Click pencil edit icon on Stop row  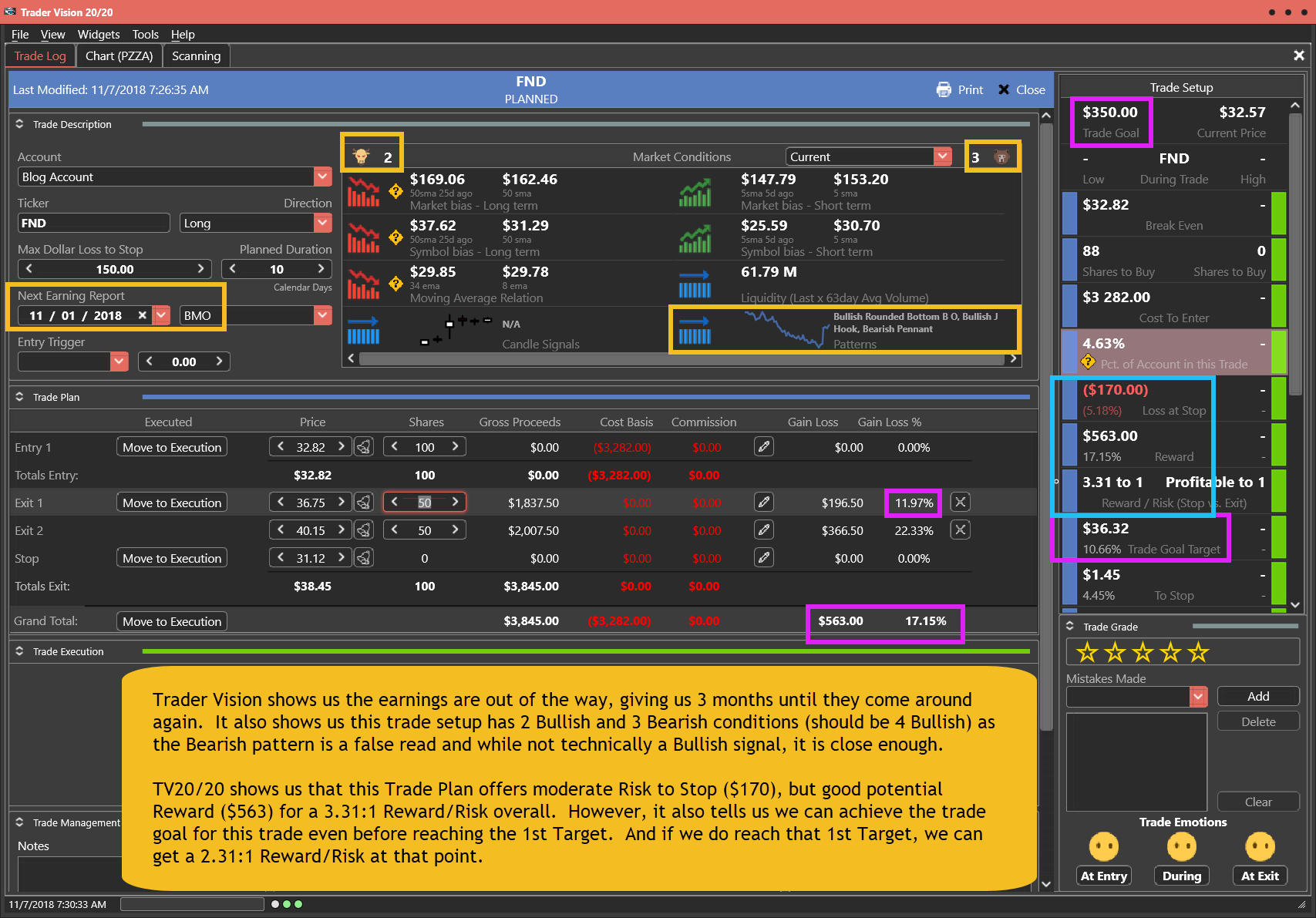click(764, 557)
